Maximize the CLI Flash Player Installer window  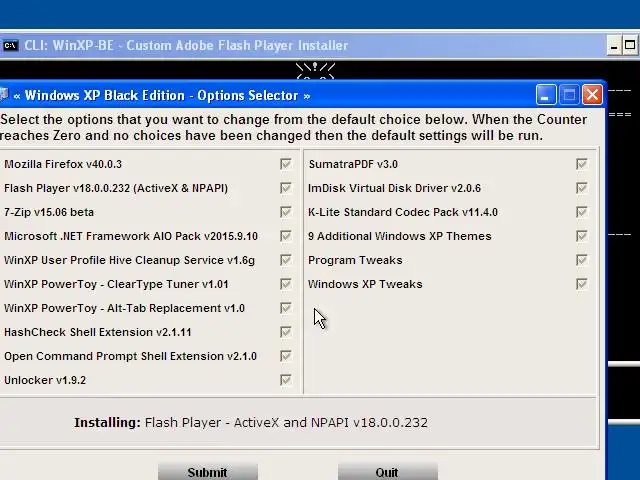pos(630,45)
